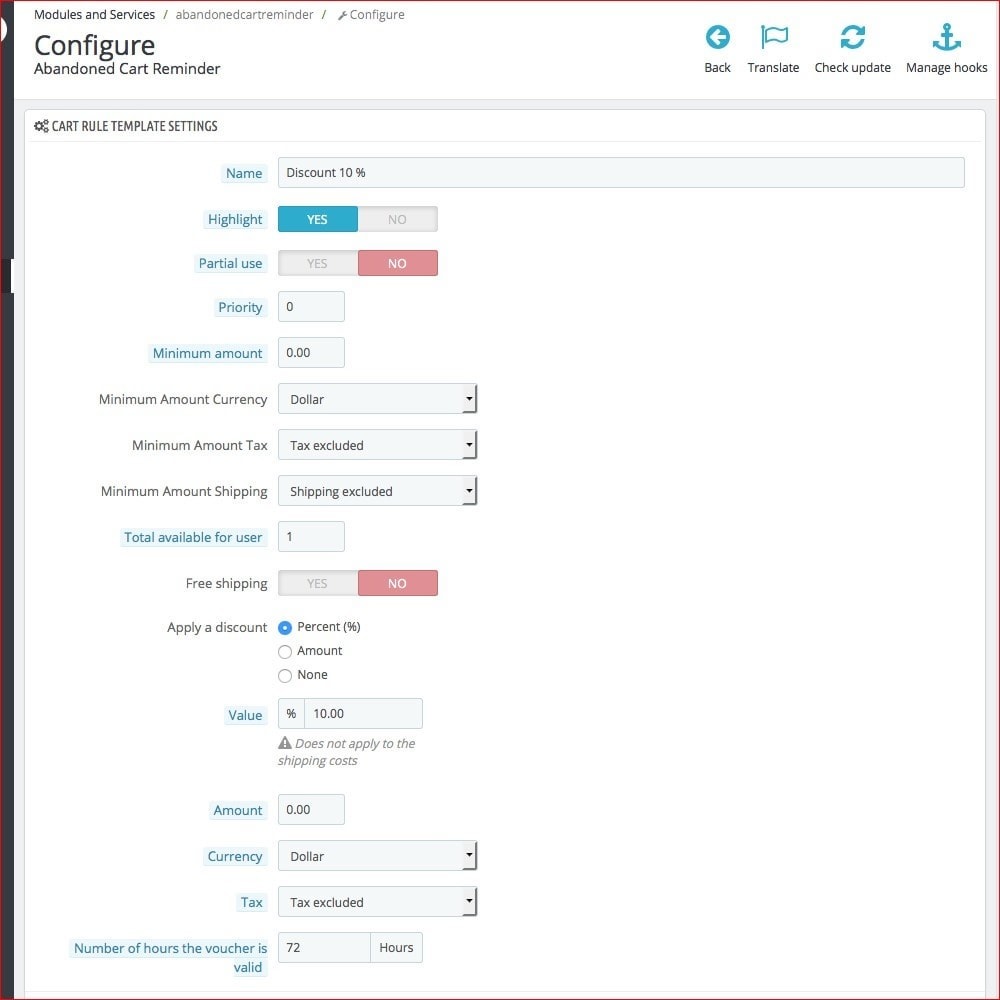Click the Total available for user field

(311, 537)
